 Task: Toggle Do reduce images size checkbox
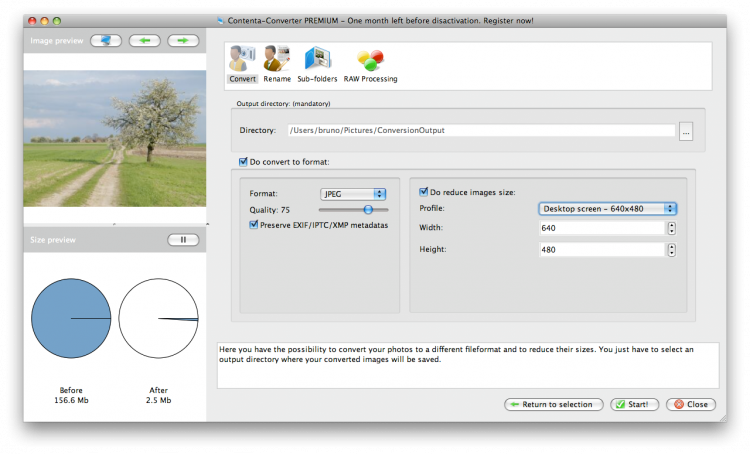coord(423,192)
